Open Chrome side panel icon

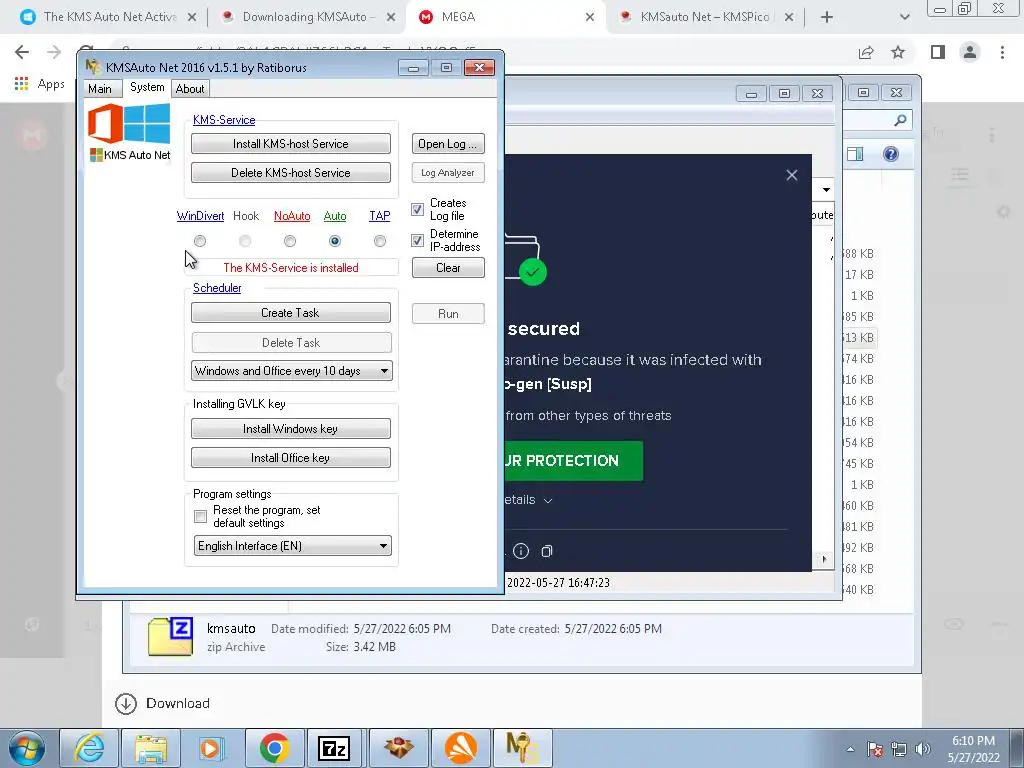[938, 52]
